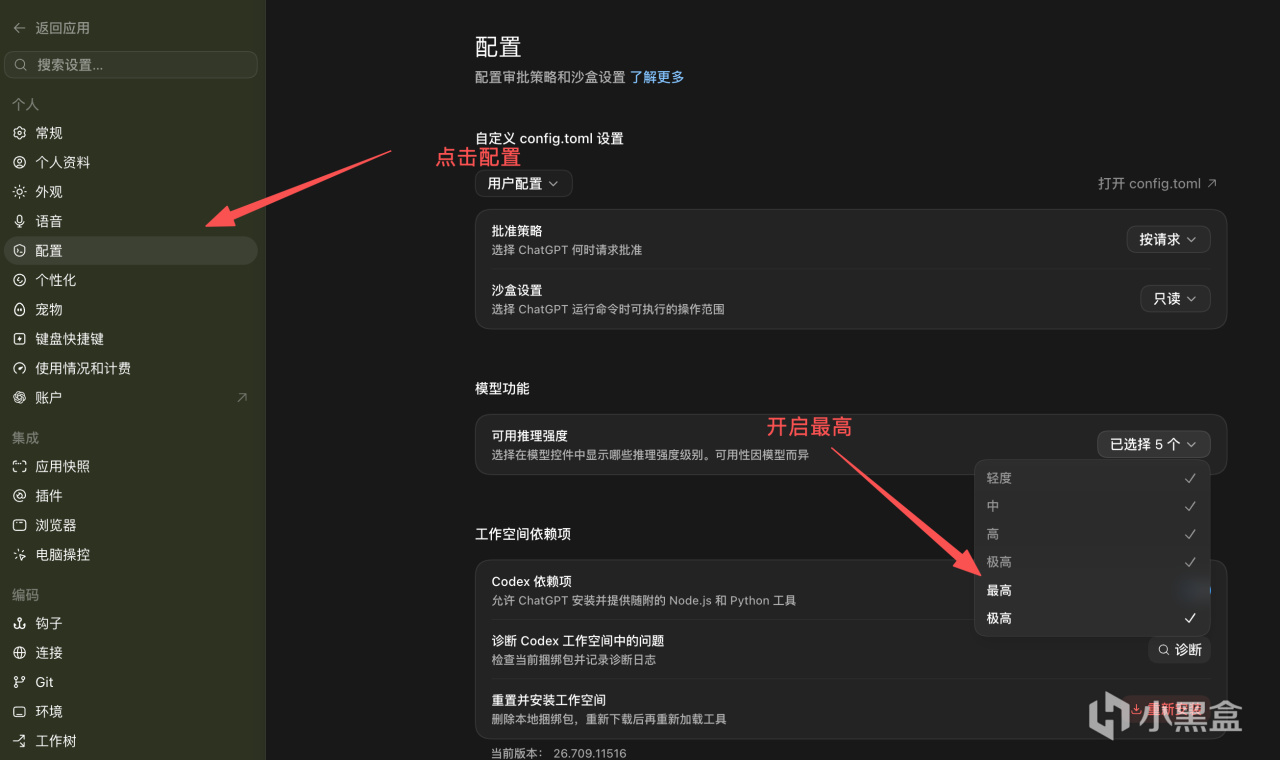Open 语音 settings via the microphone icon
The image size is (1280, 760).
[19, 221]
